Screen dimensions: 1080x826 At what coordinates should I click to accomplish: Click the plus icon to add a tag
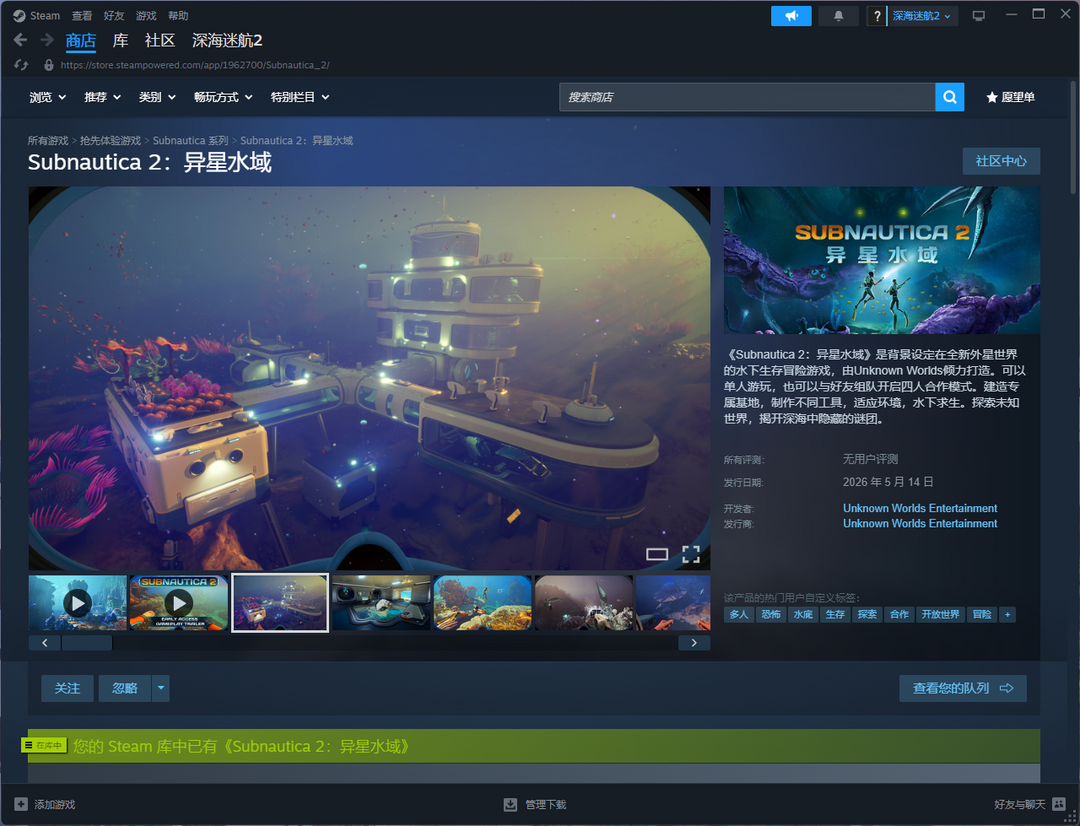[1007, 615]
